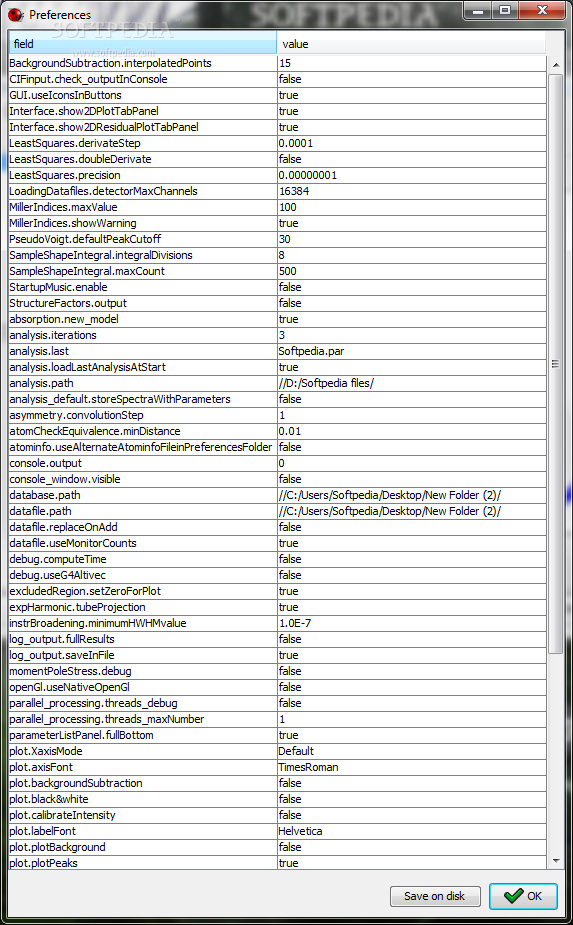The width and height of the screenshot is (573, 925).
Task: Click the scrollbar down arrow
Action: click(556, 861)
